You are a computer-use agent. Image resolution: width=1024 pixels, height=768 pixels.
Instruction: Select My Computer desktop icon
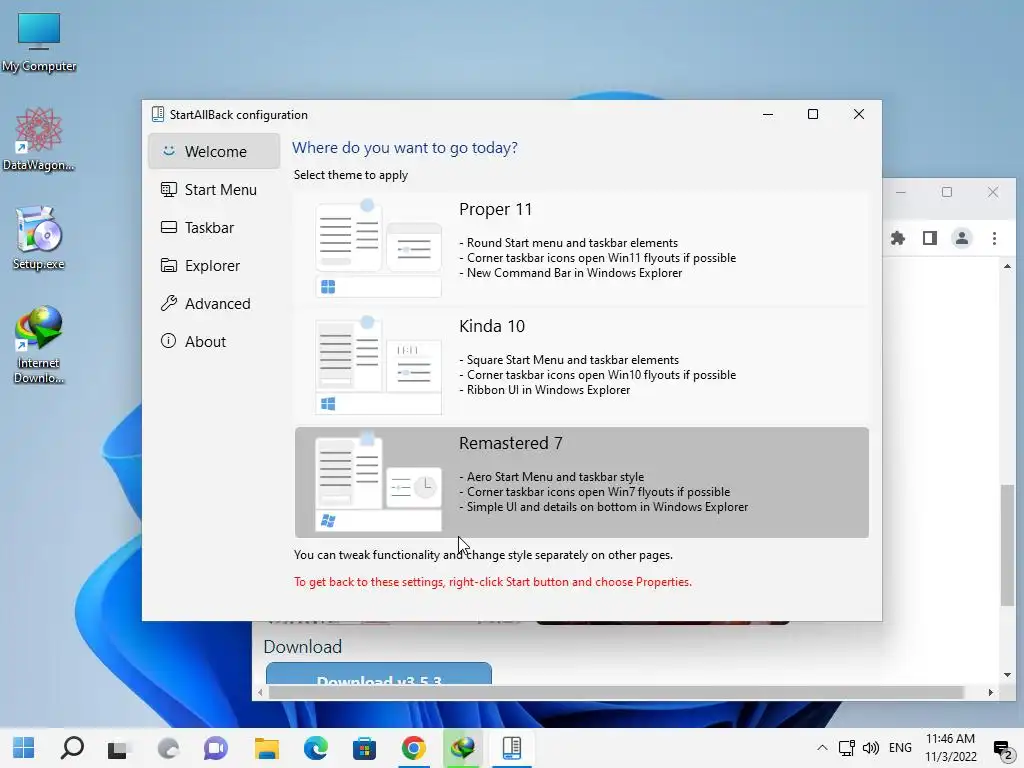click(x=39, y=42)
